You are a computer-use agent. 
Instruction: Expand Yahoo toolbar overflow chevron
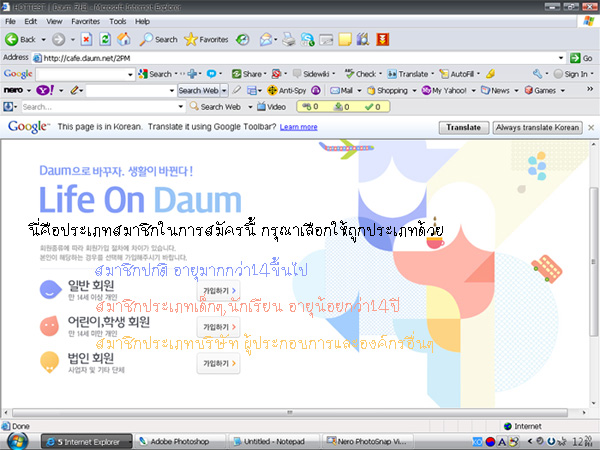pyautogui.click(x=590, y=89)
